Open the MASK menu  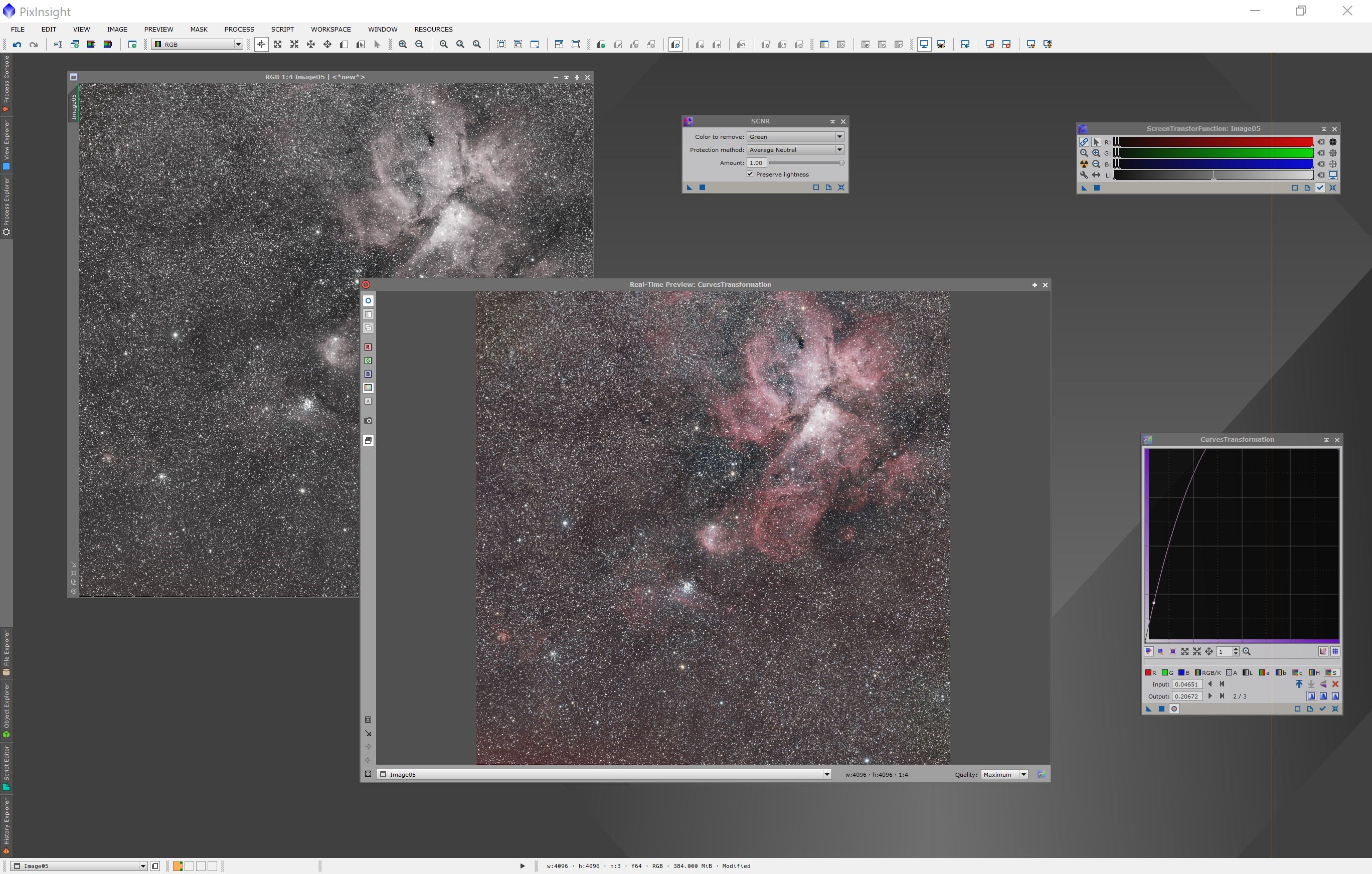coord(199,29)
